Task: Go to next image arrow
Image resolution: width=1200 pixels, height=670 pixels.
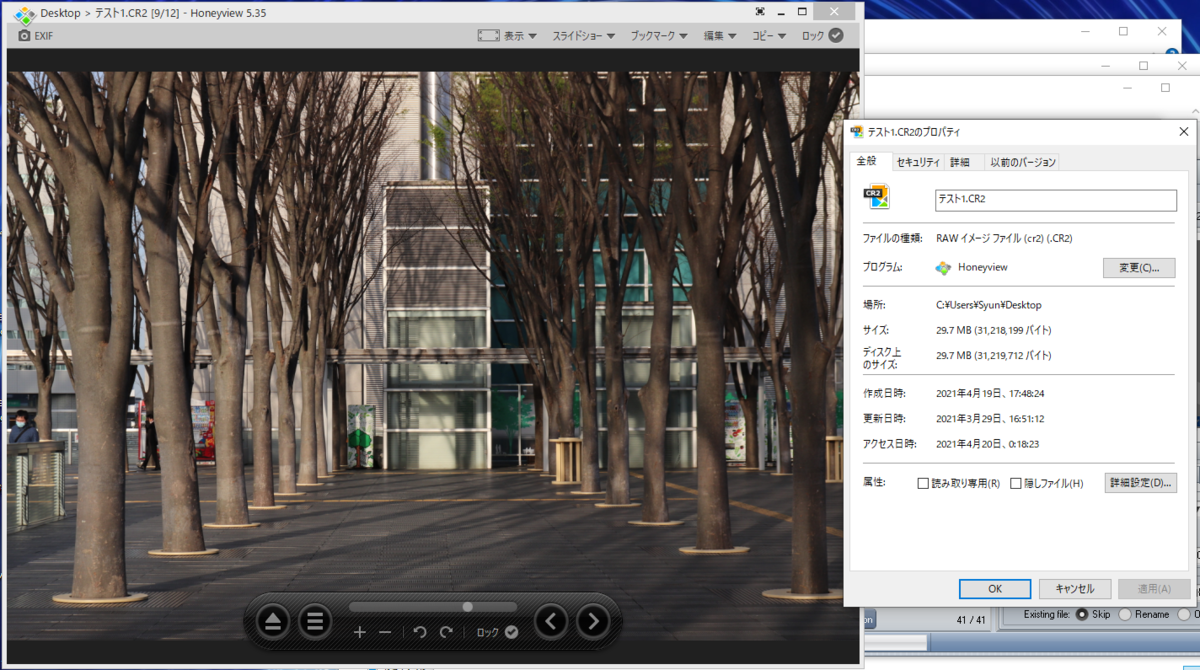Action: [x=593, y=621]
